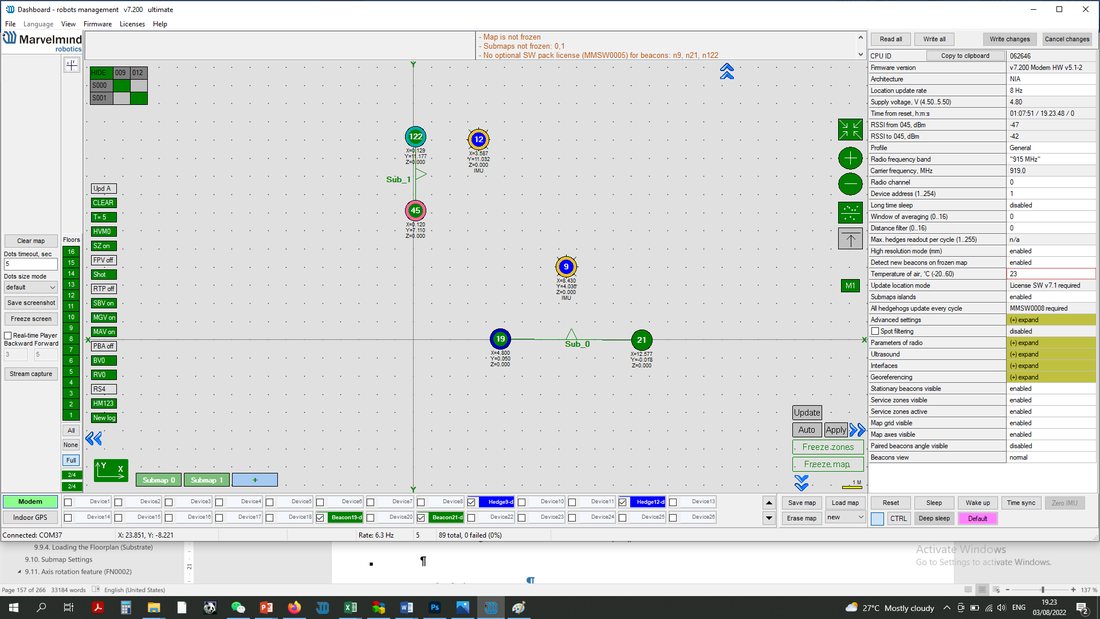Toggle the Real-time Player checkbox
The image size is (1100, 619).
(8, 335)
